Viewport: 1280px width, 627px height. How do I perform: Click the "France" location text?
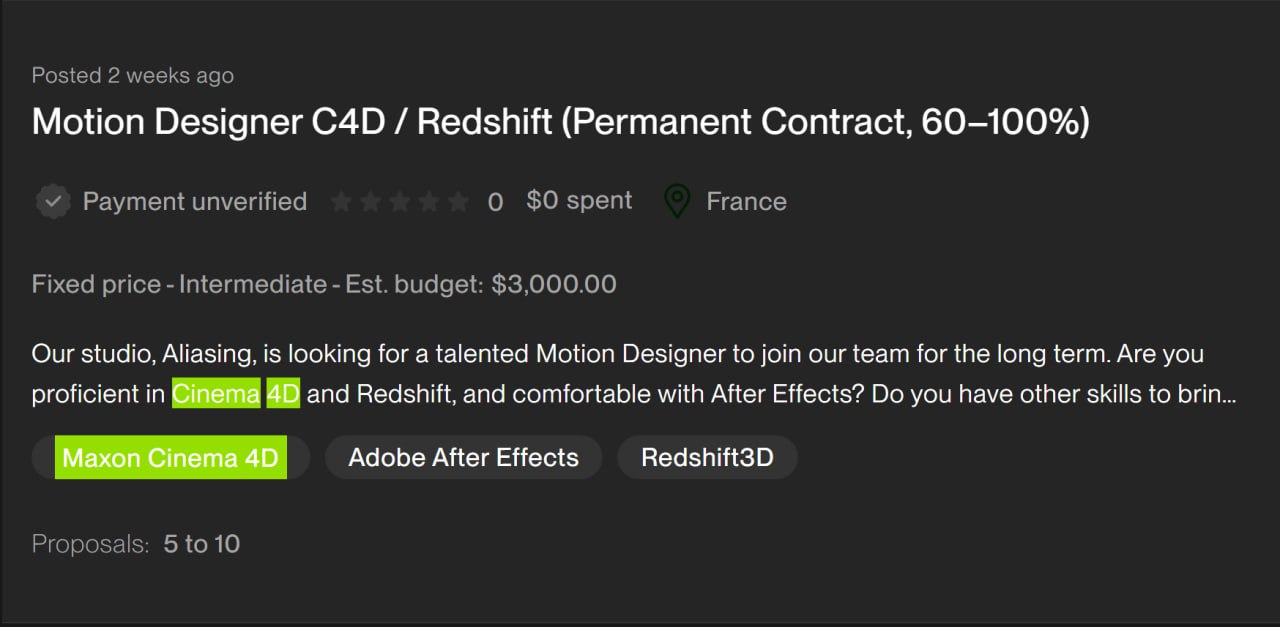click(x=746, y=202)
